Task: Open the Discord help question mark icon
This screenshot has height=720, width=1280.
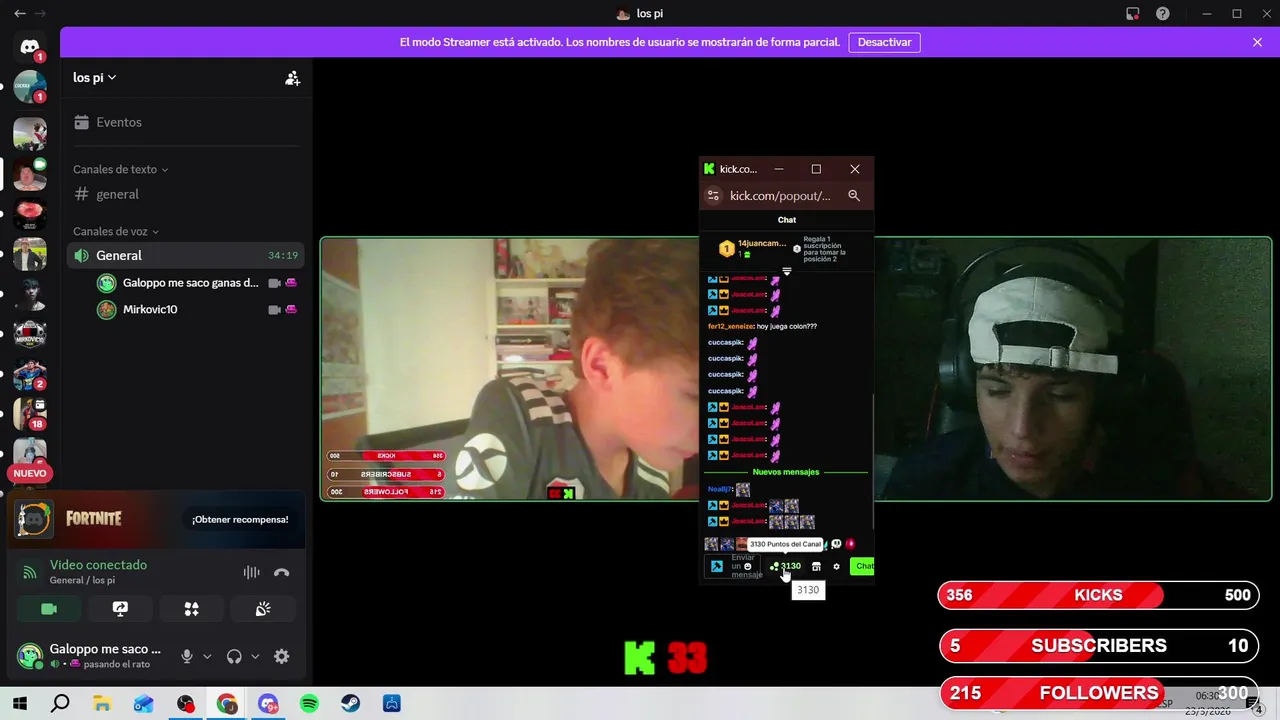Action: (1163, 14)
